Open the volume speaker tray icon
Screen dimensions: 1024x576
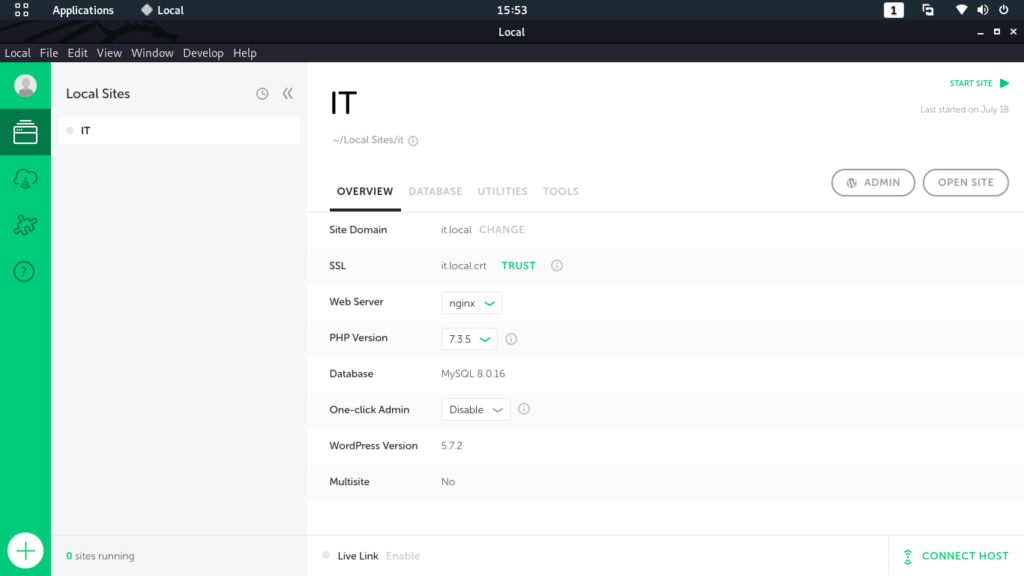click(x=982, y=10)
